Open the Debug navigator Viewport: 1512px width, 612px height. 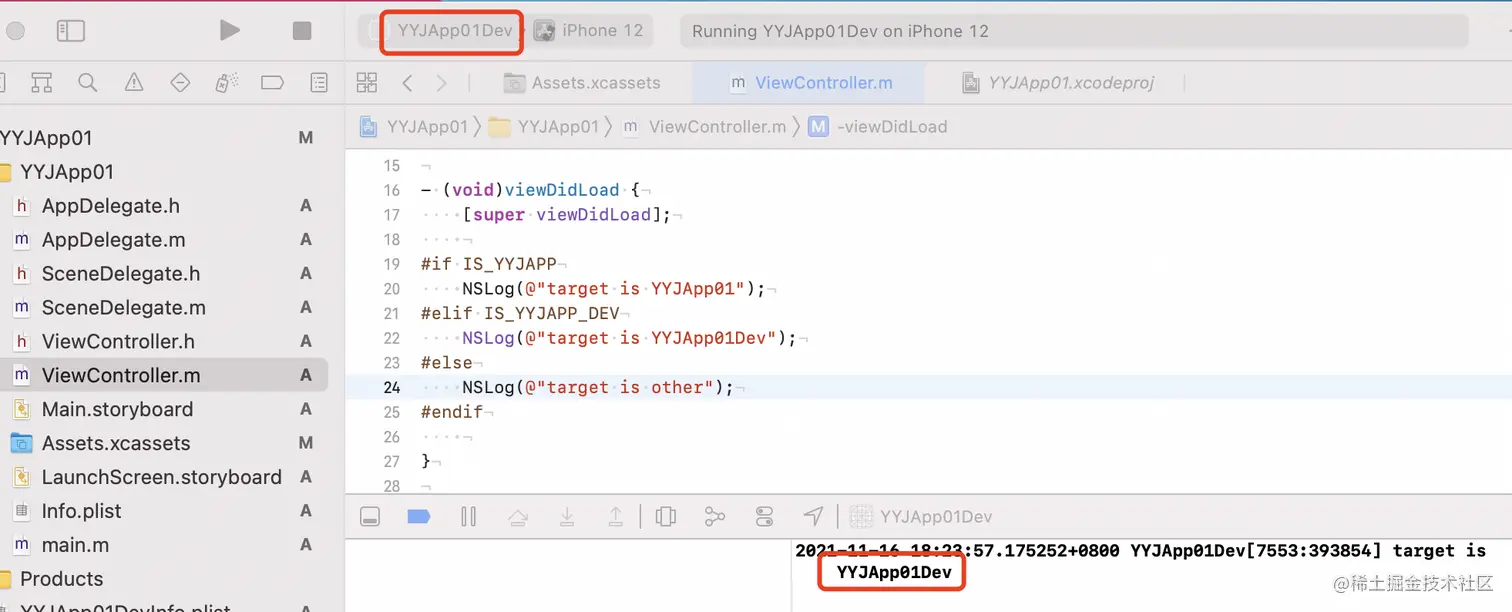(x=226, y=83)
